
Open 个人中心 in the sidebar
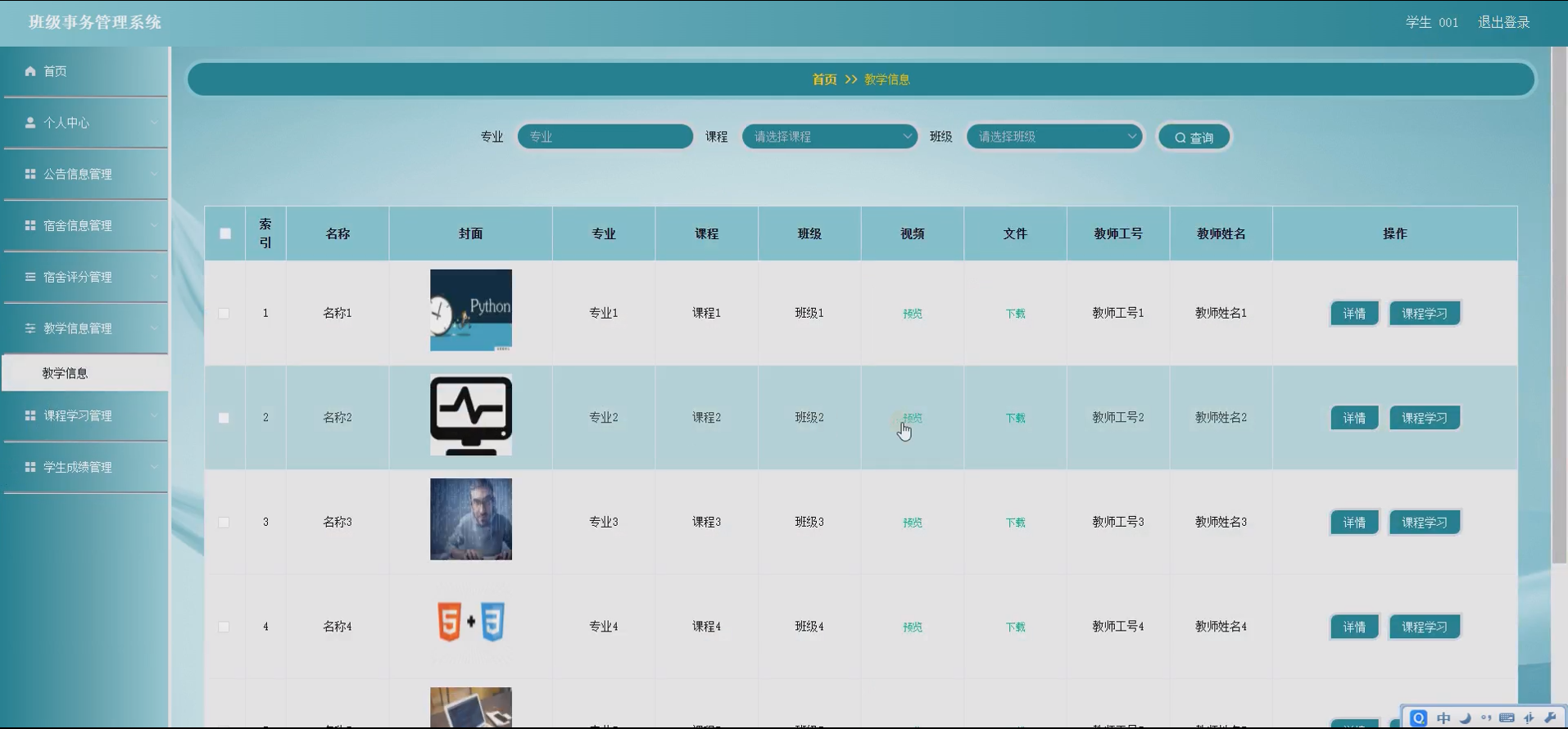coord(85,123)
